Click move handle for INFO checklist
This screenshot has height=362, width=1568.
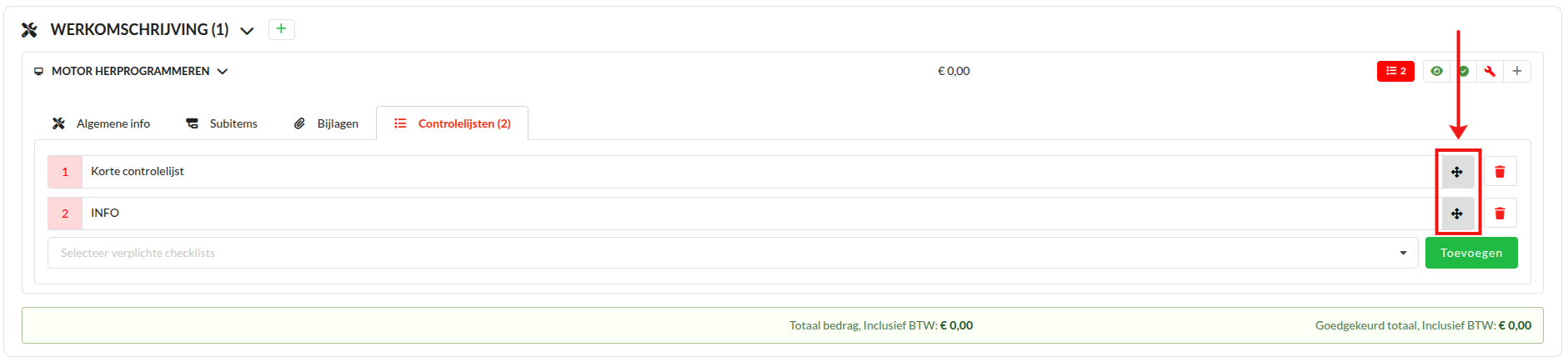tap(1457, 214)
